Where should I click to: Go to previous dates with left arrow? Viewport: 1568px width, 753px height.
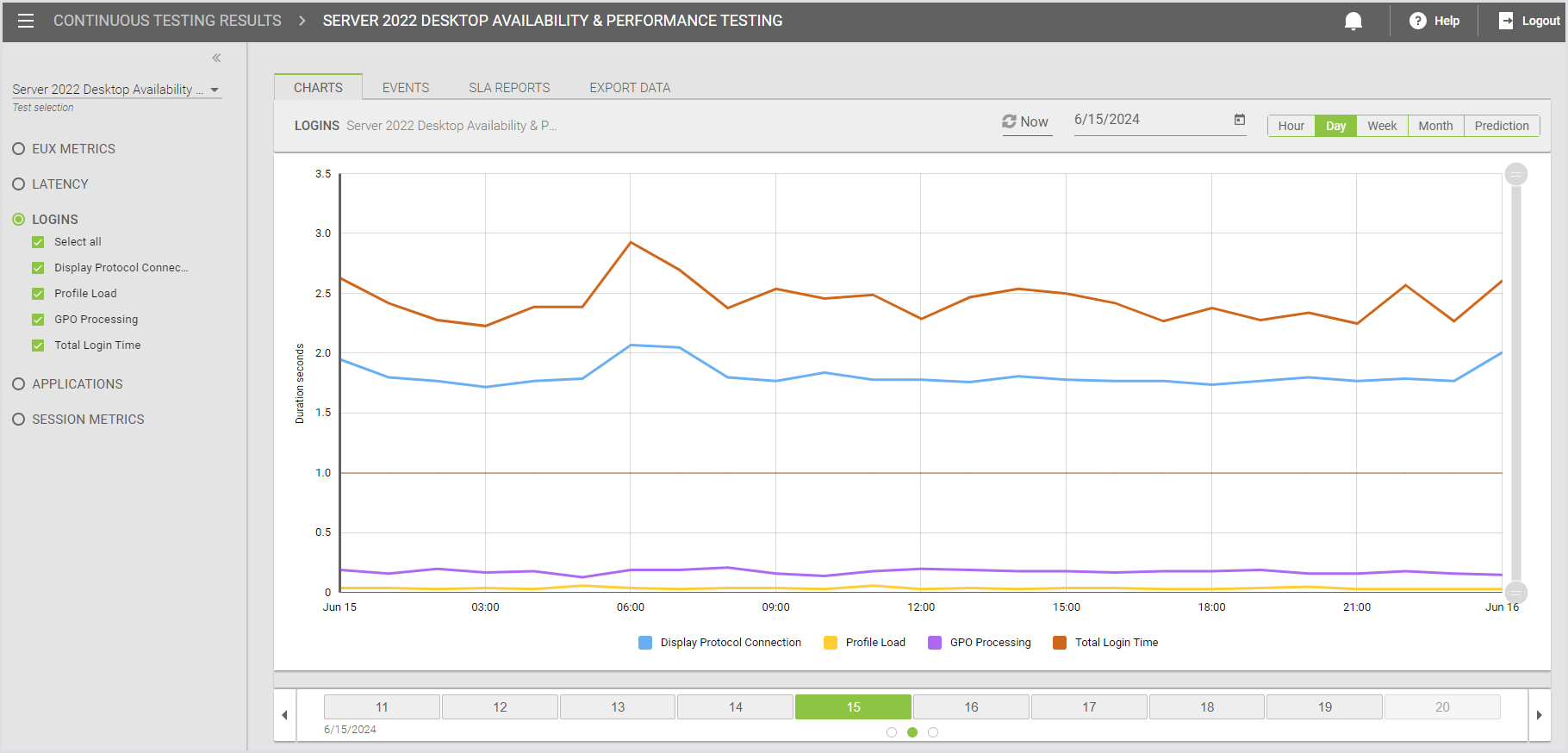click(285, 715)
